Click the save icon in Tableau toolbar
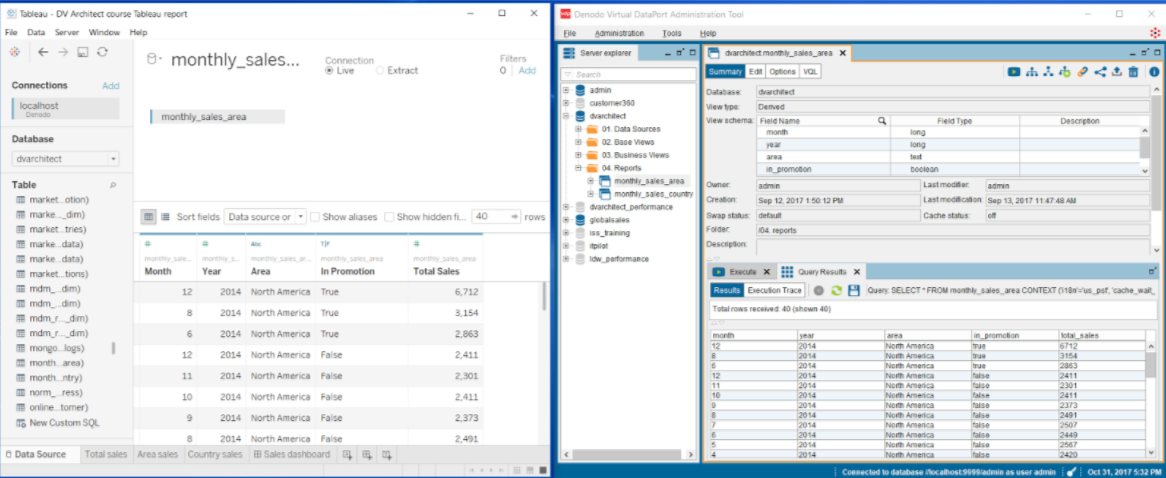1166x478 pixels. (83, 52)
